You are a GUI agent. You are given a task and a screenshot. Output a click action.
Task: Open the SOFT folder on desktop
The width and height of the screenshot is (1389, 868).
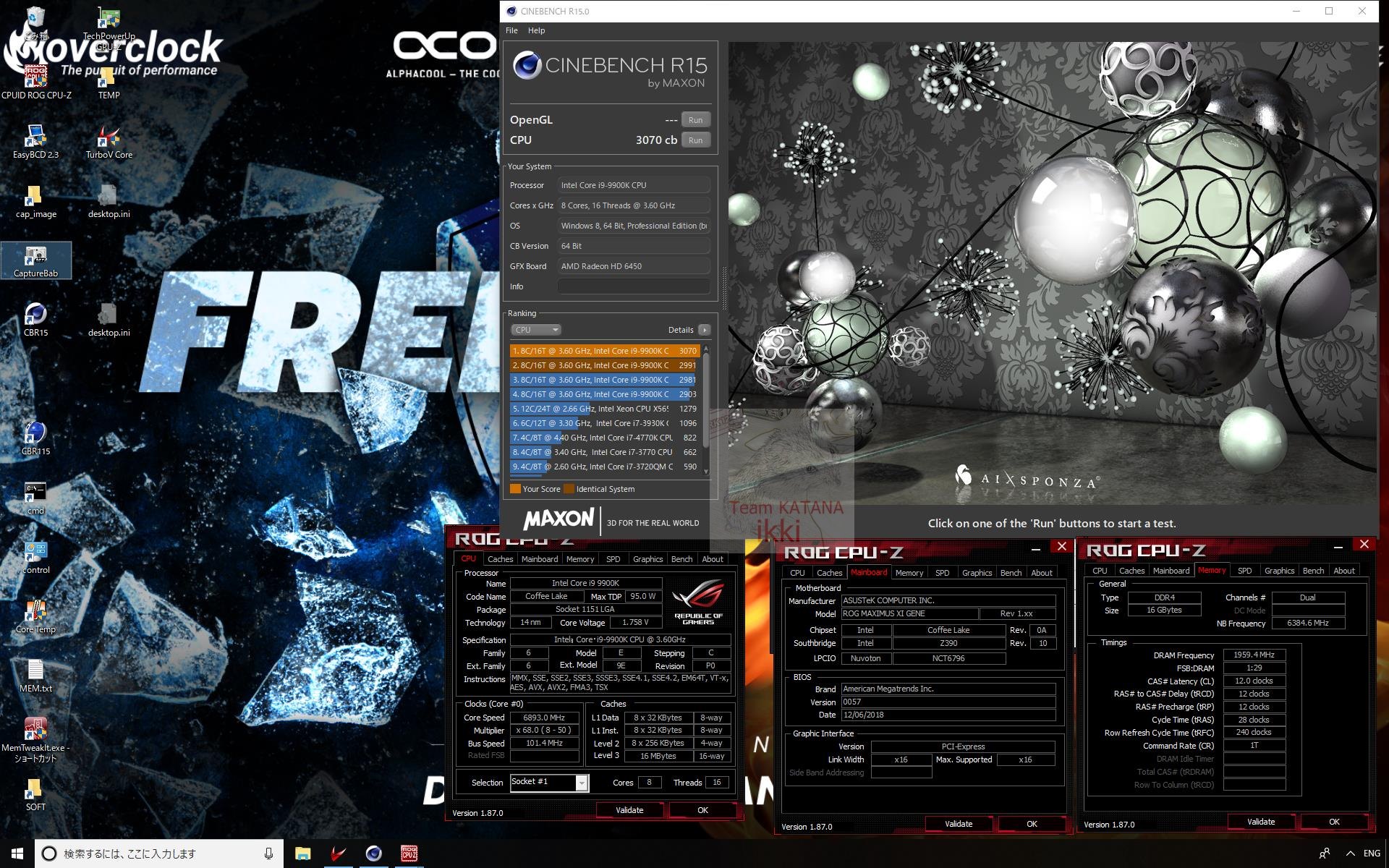click(x=35, y=794)
